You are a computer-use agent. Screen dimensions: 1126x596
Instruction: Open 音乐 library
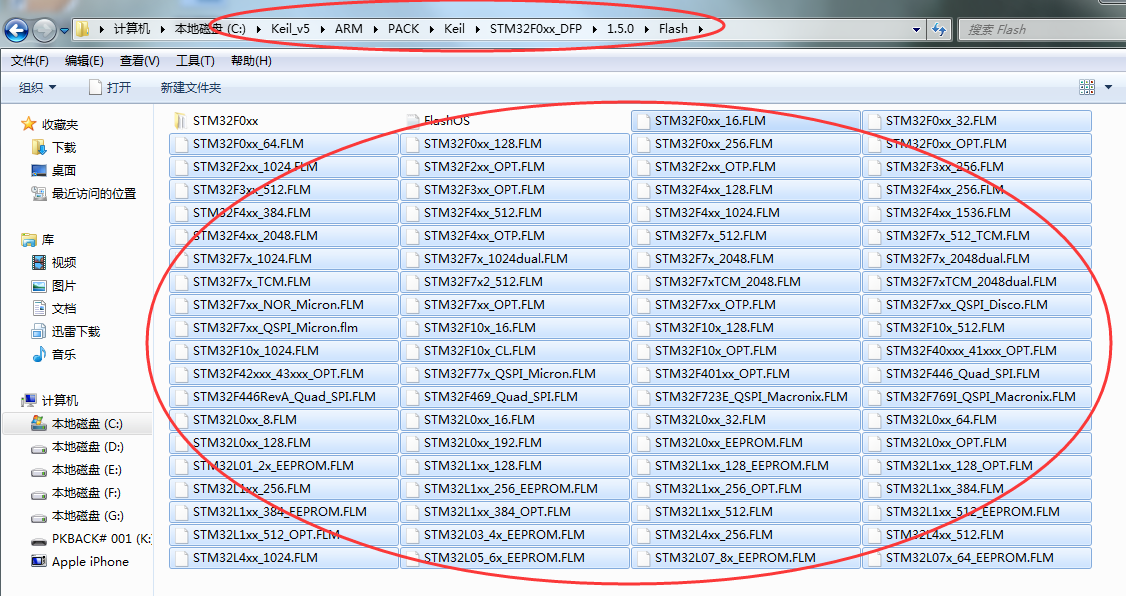(55, 354)
